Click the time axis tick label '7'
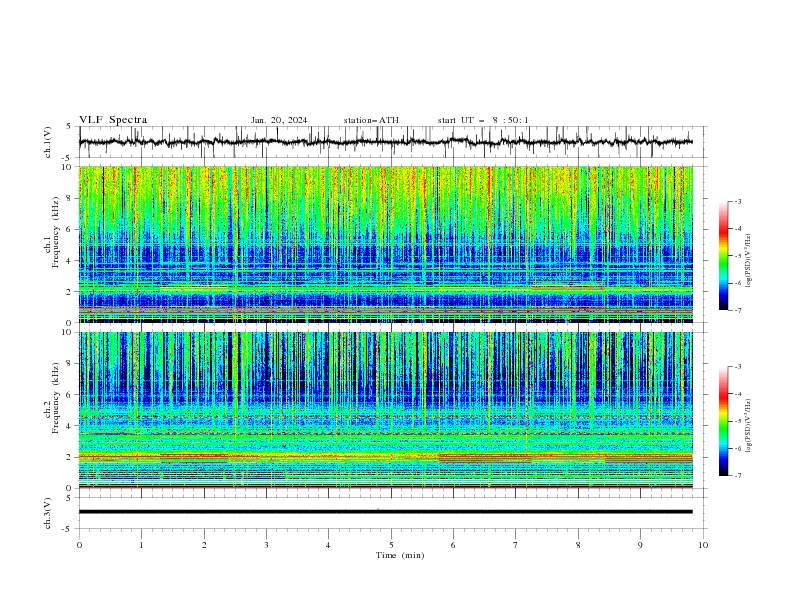Screen dimensions: 792x612 (x=516, y=545)
